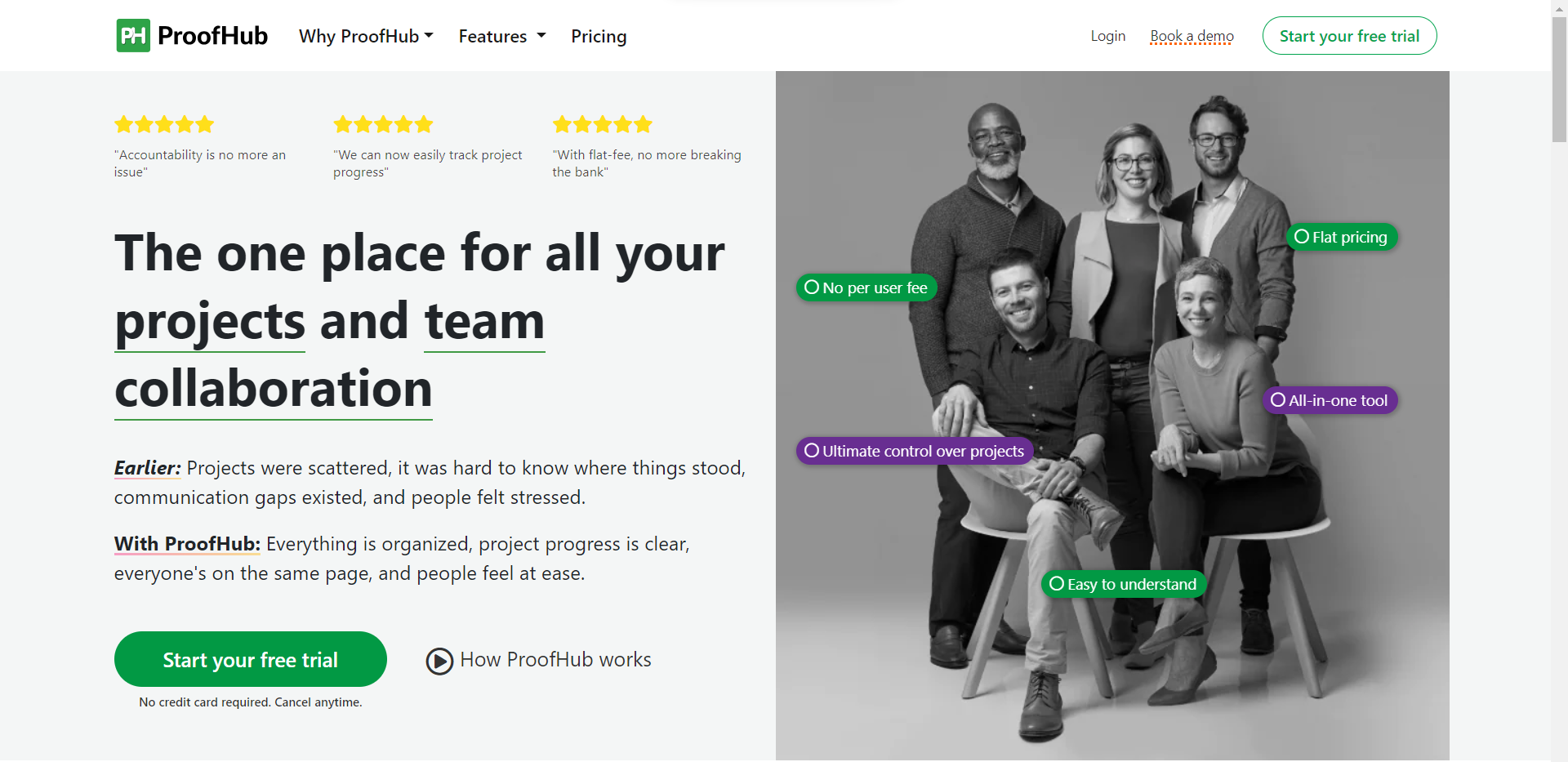The height and width of the screenshot is (762, 1568).
Task: Click the Easy to understand badge
Action: tap(1123, 584)
